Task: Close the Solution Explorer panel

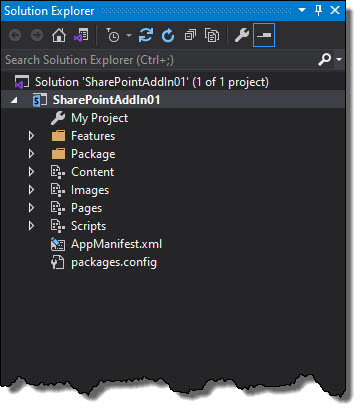Action: (335, 10)
